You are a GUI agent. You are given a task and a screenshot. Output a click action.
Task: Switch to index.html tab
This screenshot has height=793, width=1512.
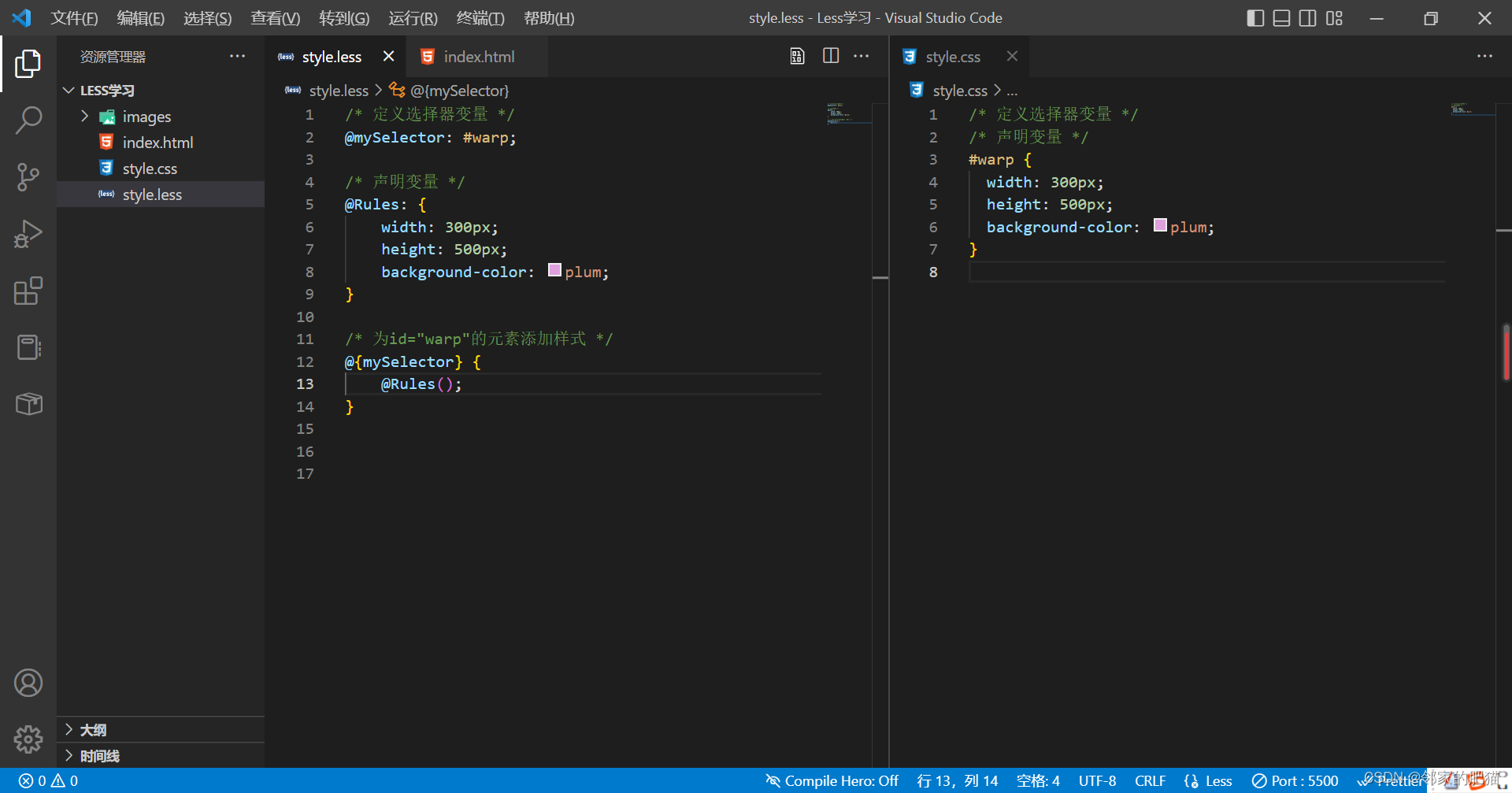point(477,56)
